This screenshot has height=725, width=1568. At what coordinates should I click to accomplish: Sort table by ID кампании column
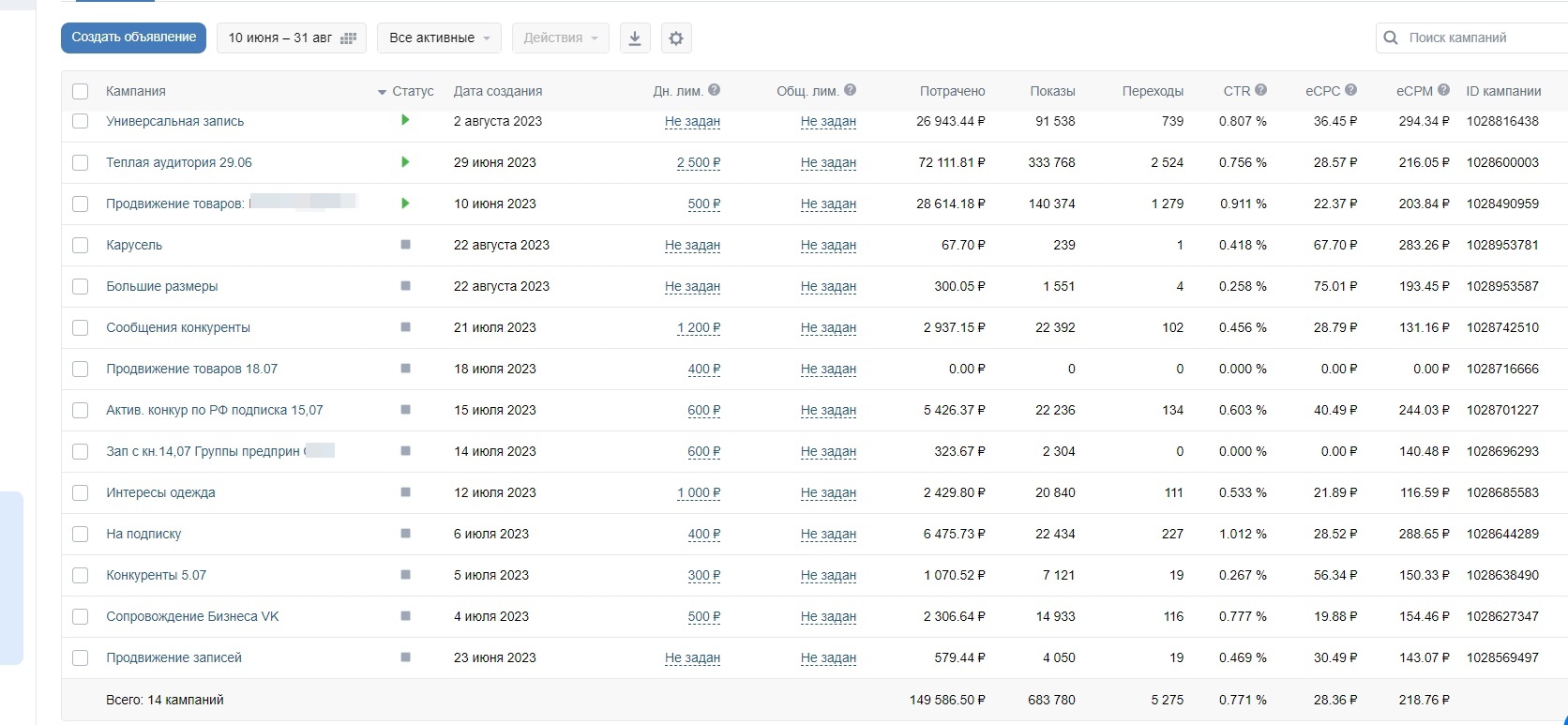click(1503, 91)
